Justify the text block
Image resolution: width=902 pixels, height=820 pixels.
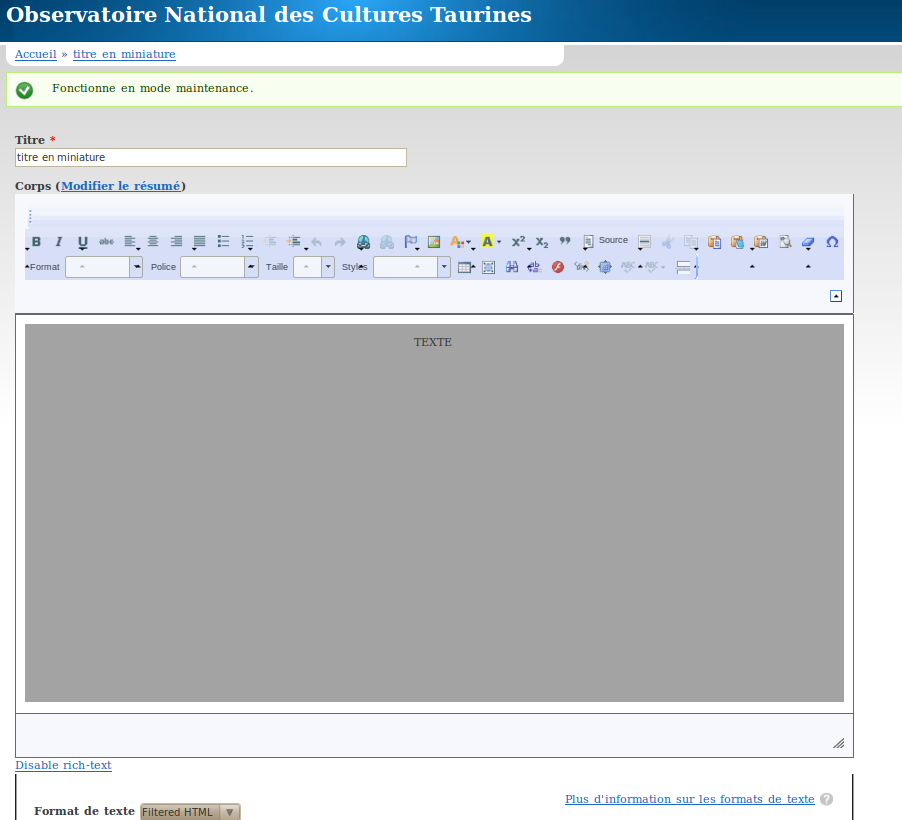[x=200, y=242]
